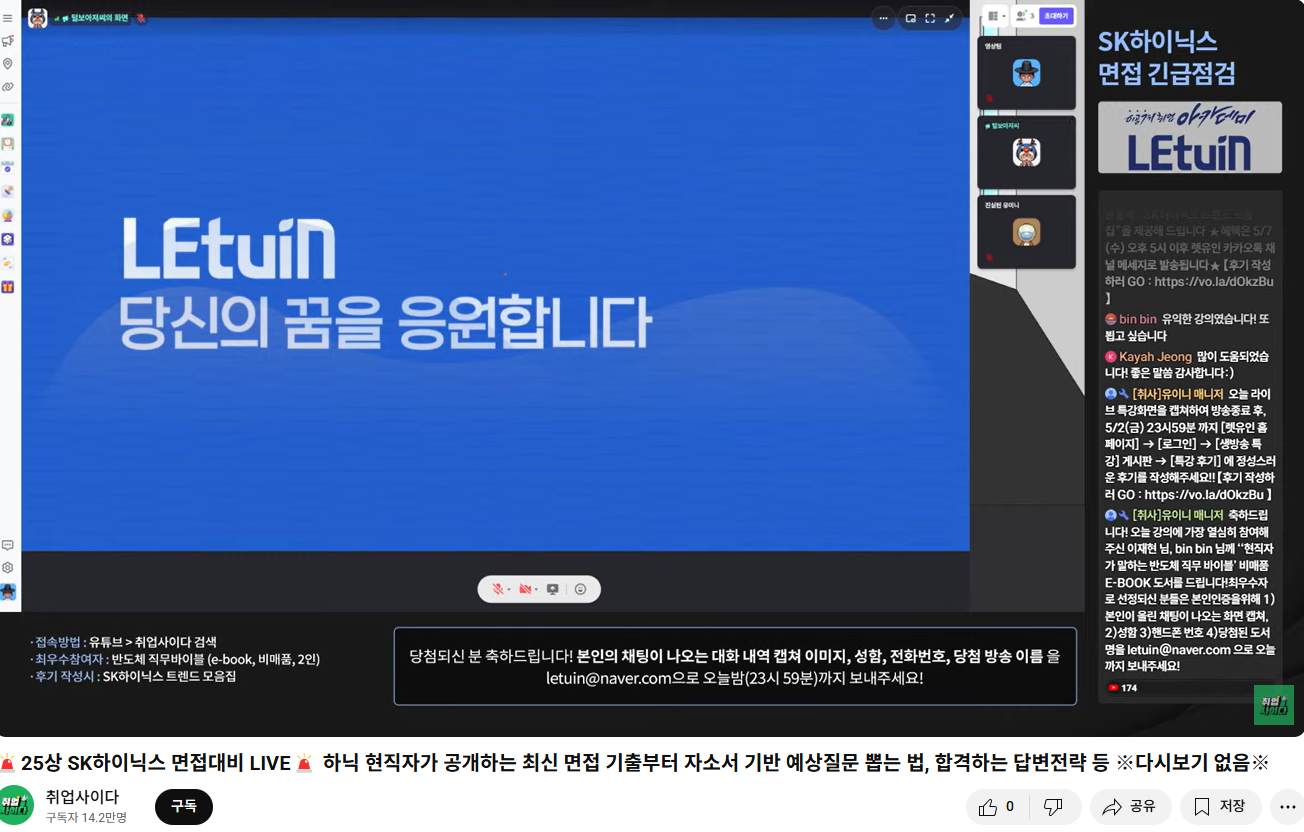
Task: Click the 접속방법 line in the video footer
Action: click(124, 642)
